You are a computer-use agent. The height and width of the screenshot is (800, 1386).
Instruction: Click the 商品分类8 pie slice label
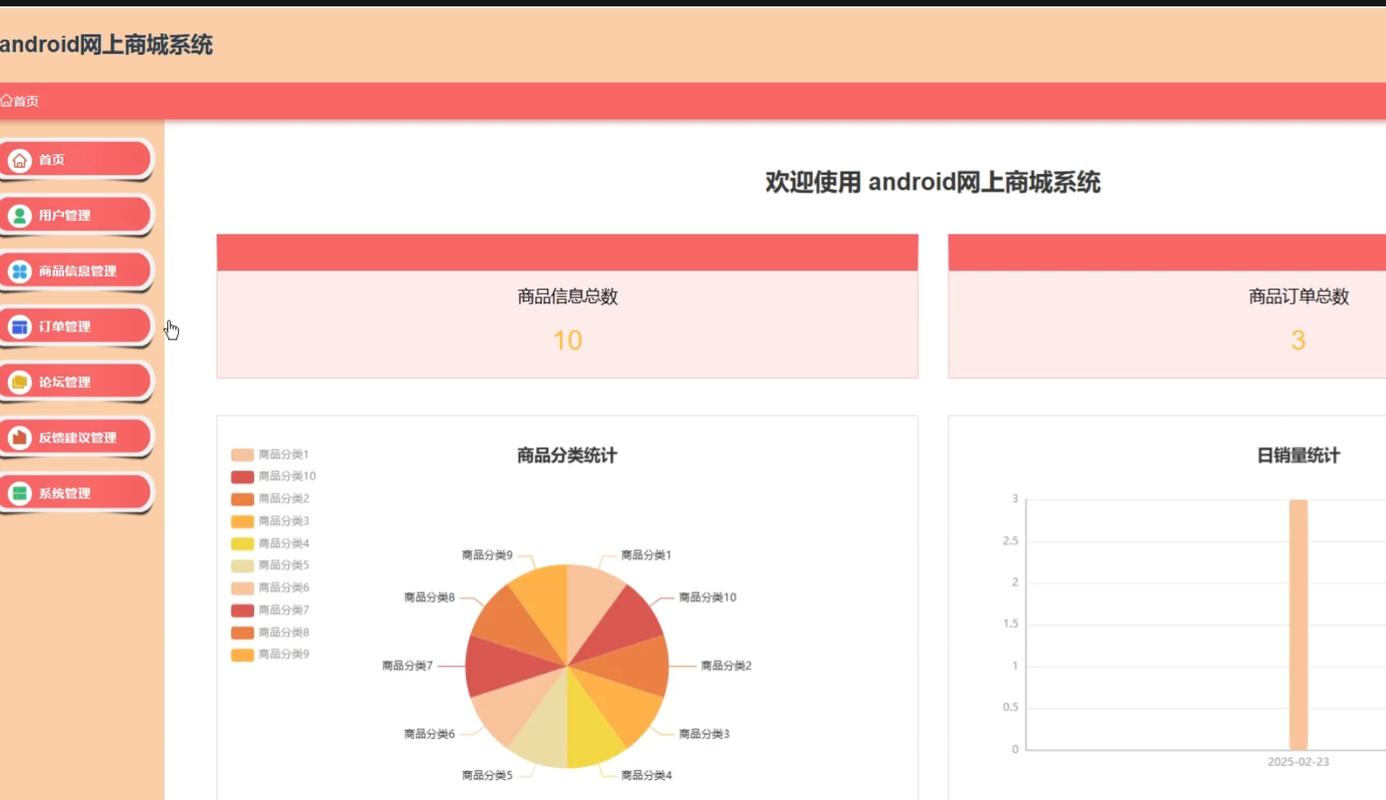429,598
